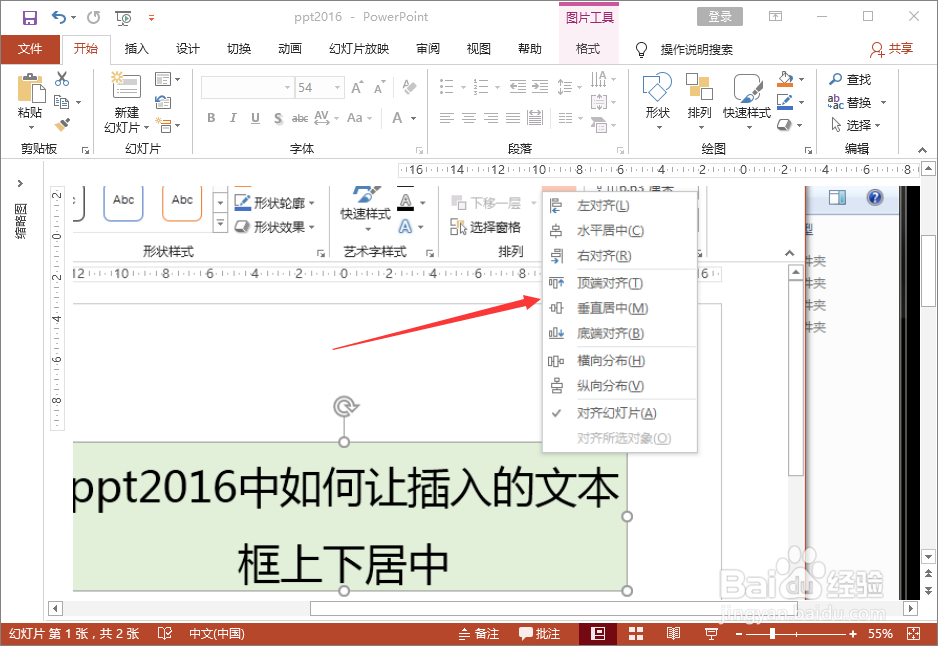Switch to Reading view icon

673,633
